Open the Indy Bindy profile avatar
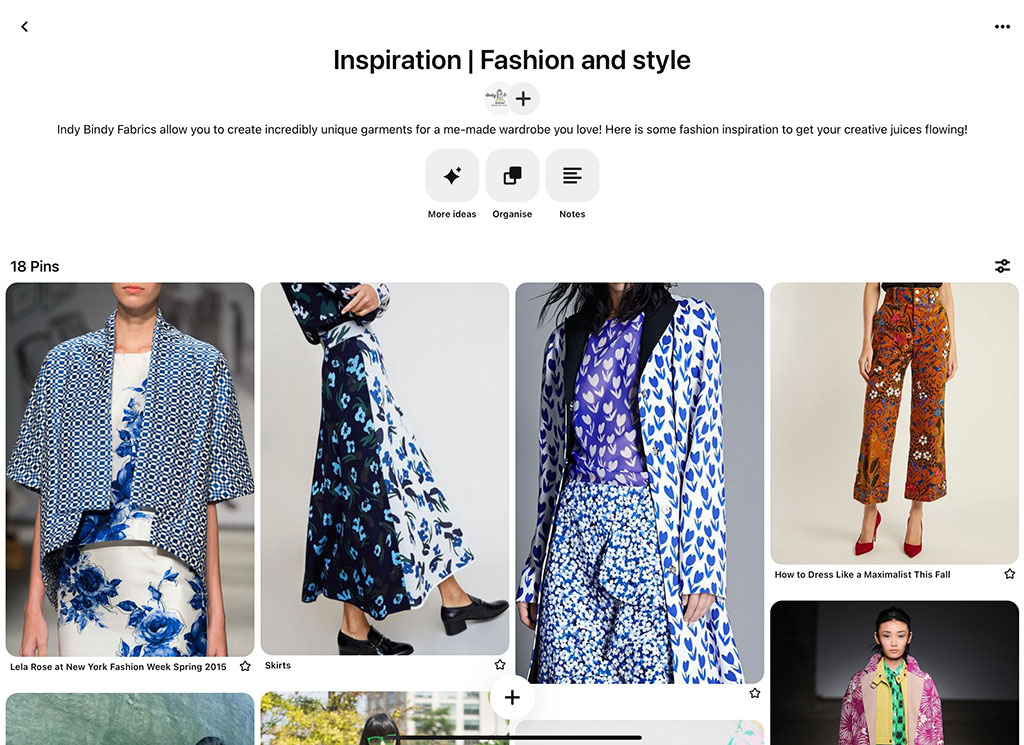This screenshot has height=745, width=1024. pos(499,98)
